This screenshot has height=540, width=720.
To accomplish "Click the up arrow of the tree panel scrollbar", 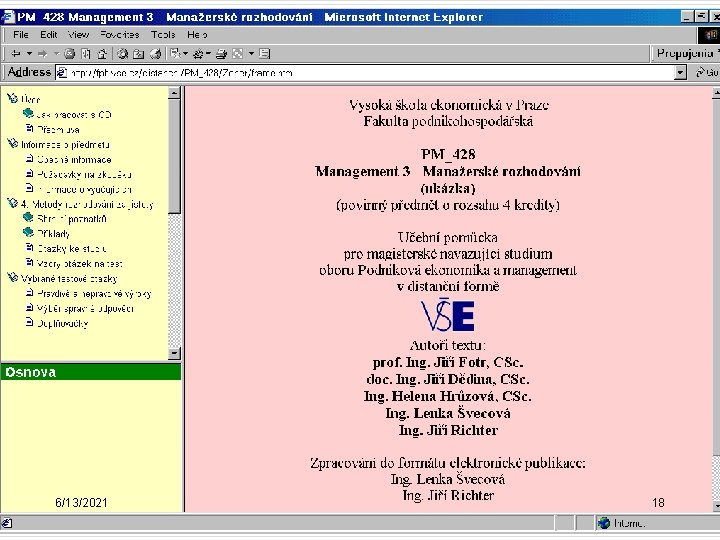I will [174, 93].
